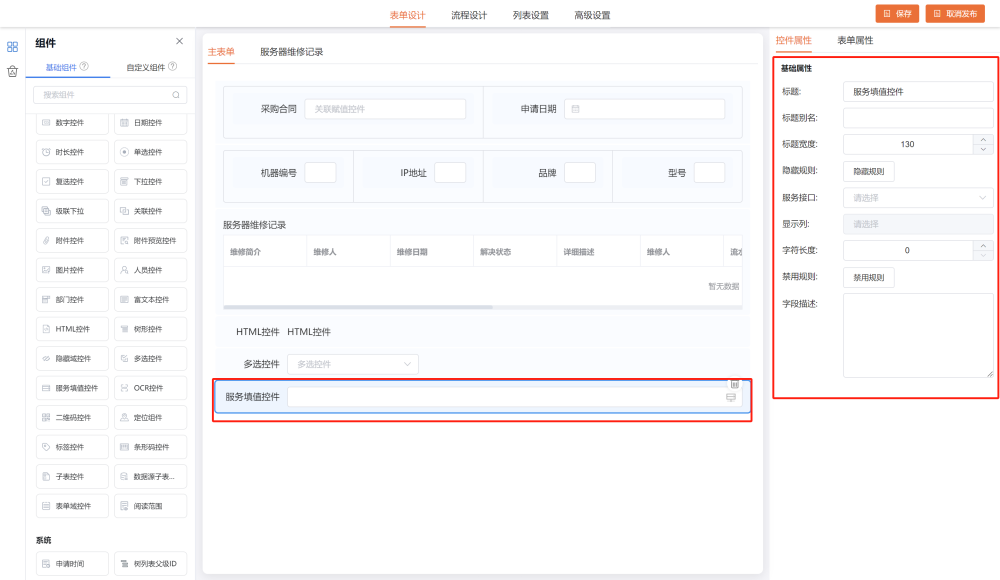Switch to 流程设计 tab

[x=469, y=15]
